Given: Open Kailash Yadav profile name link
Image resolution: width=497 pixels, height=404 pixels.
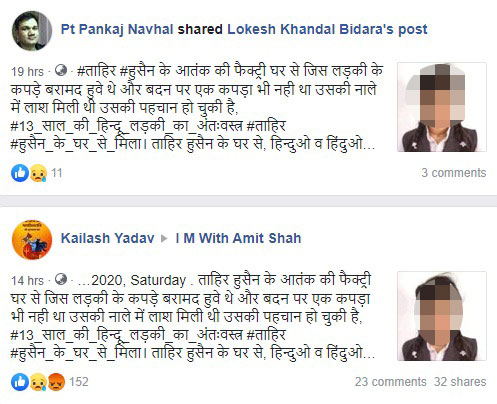Looking at the screenshot, I should point(107,238).
